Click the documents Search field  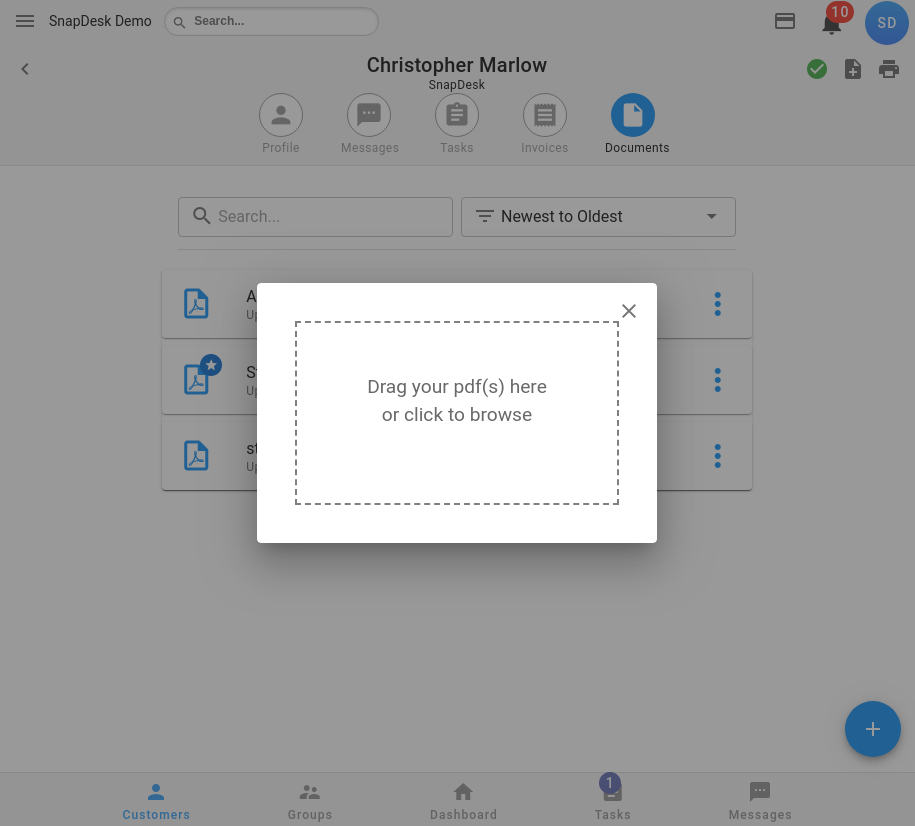[x=315, y=217]
